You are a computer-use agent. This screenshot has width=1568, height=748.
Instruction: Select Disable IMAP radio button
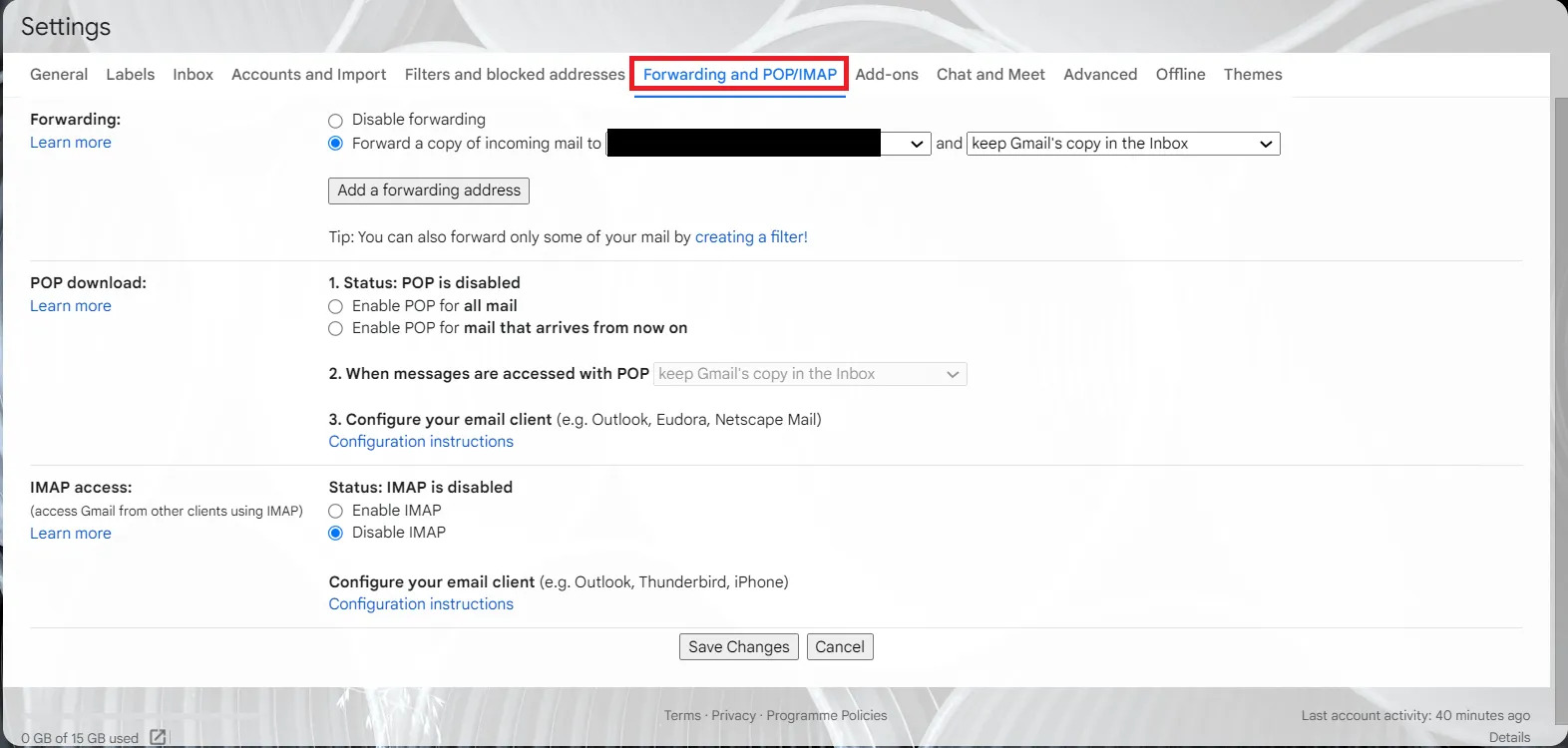tap(335, 534)
